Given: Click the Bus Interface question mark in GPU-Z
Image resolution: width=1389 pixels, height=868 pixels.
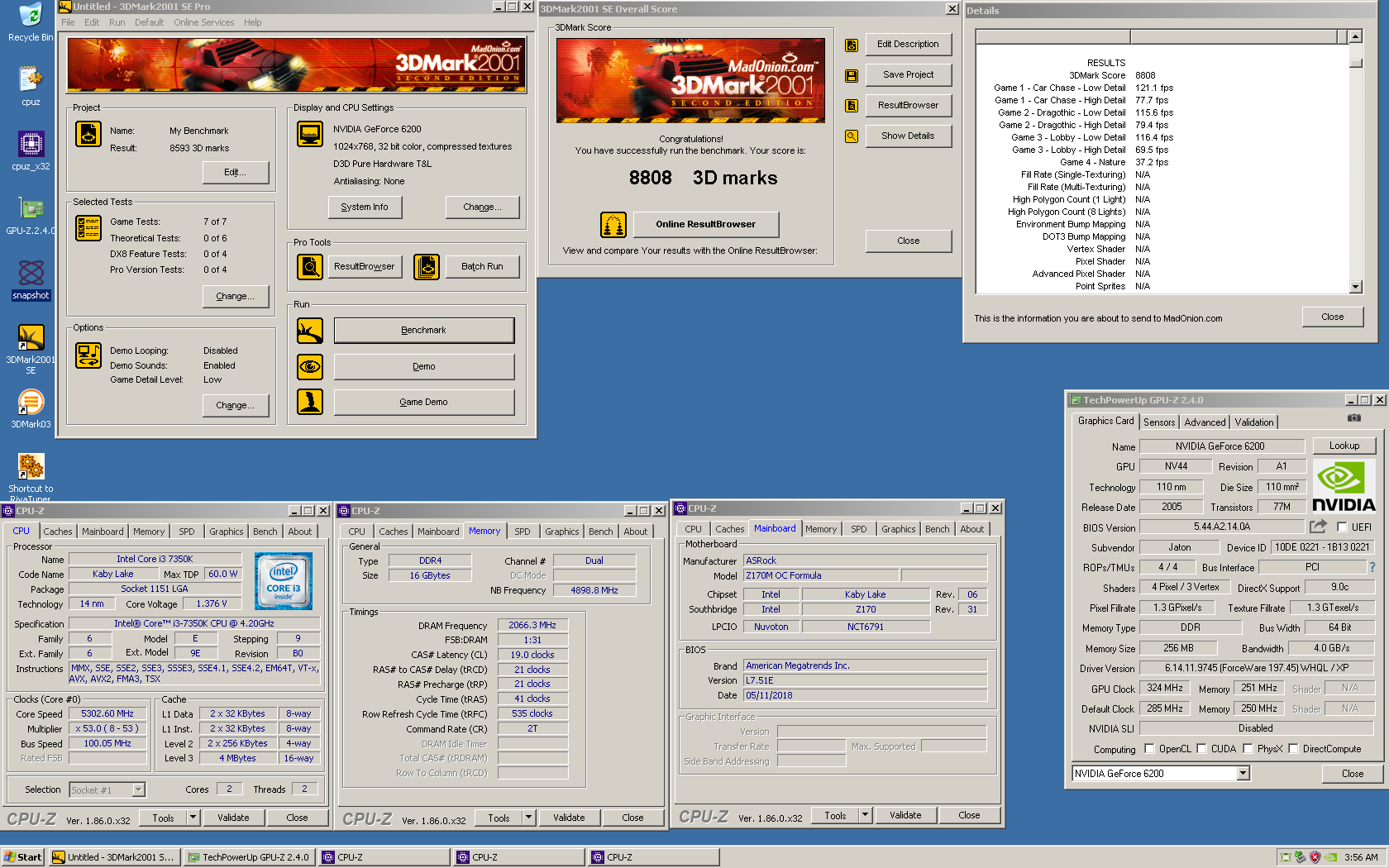Looking at the screenshot, I should [x=1372, y=567].
